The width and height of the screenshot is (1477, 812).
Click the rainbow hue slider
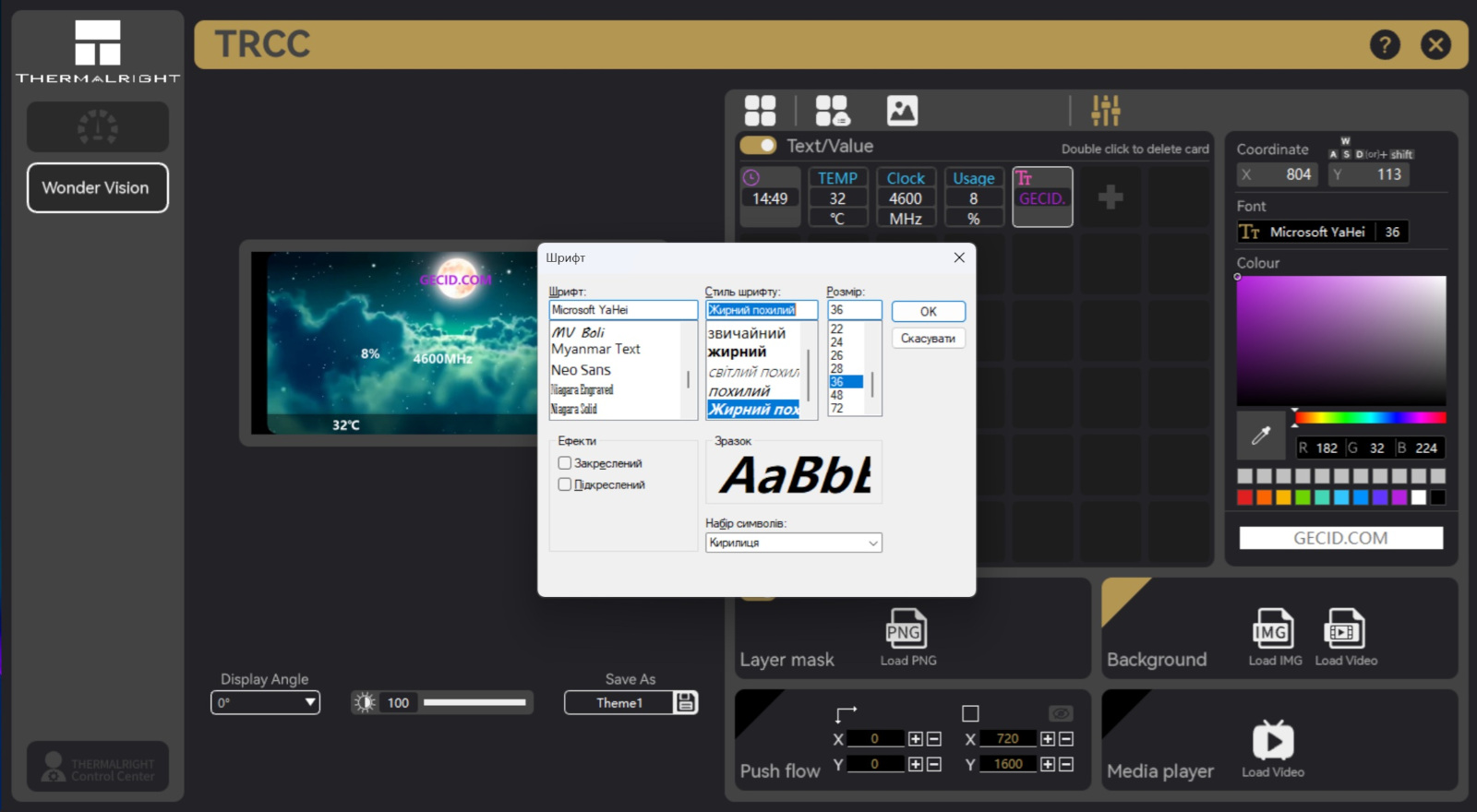[x=1371, y=418]
